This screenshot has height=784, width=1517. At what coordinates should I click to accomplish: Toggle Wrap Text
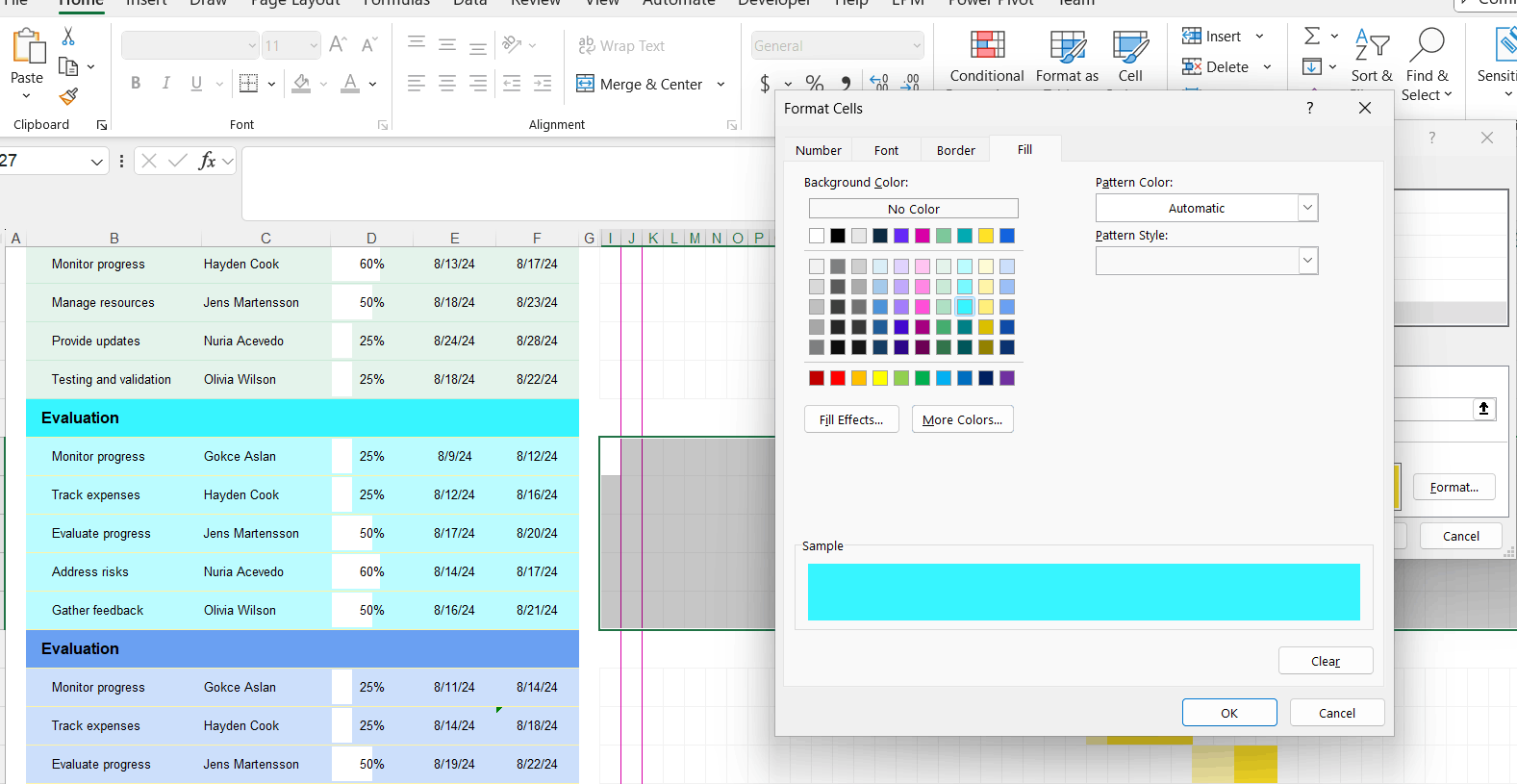pos(621,45)
